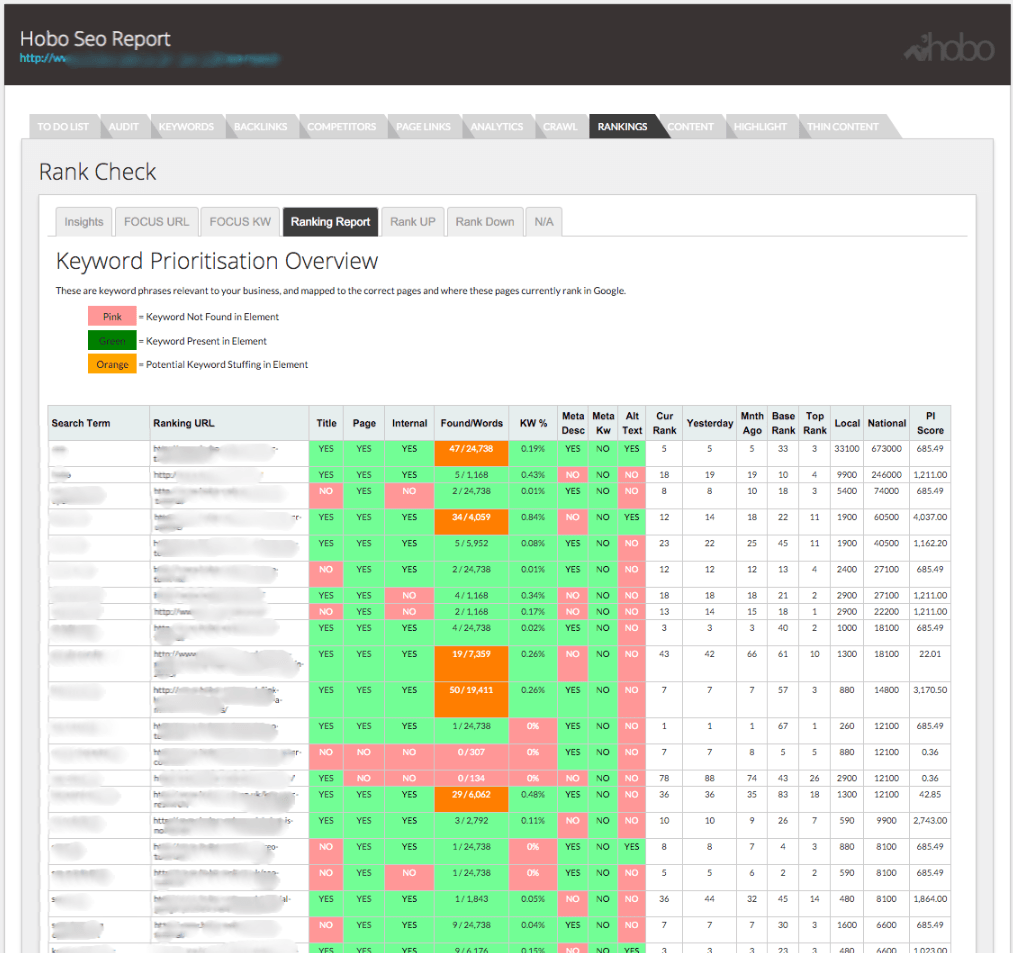The width and height of the screenshot is (1013, 953).
Task: Open the HIGHLIGHT tab
Action: [x=760, y=127]
